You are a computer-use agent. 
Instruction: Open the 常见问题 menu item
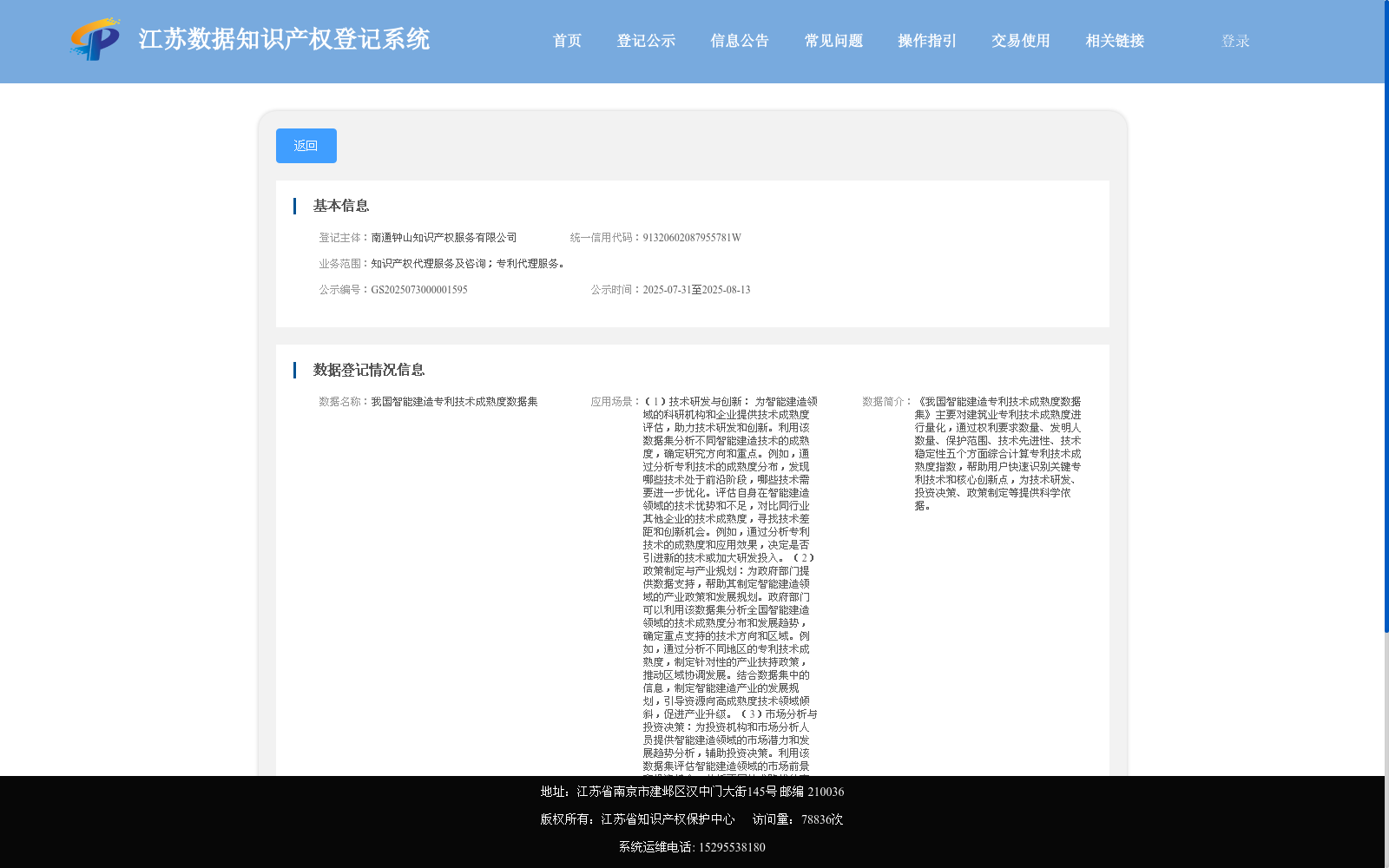point(833,41)
